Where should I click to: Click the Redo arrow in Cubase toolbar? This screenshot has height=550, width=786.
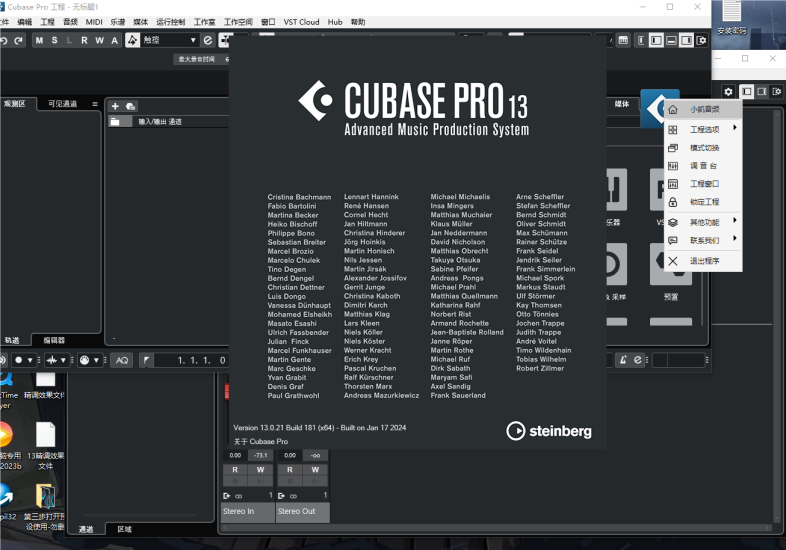tap(19, 41)
